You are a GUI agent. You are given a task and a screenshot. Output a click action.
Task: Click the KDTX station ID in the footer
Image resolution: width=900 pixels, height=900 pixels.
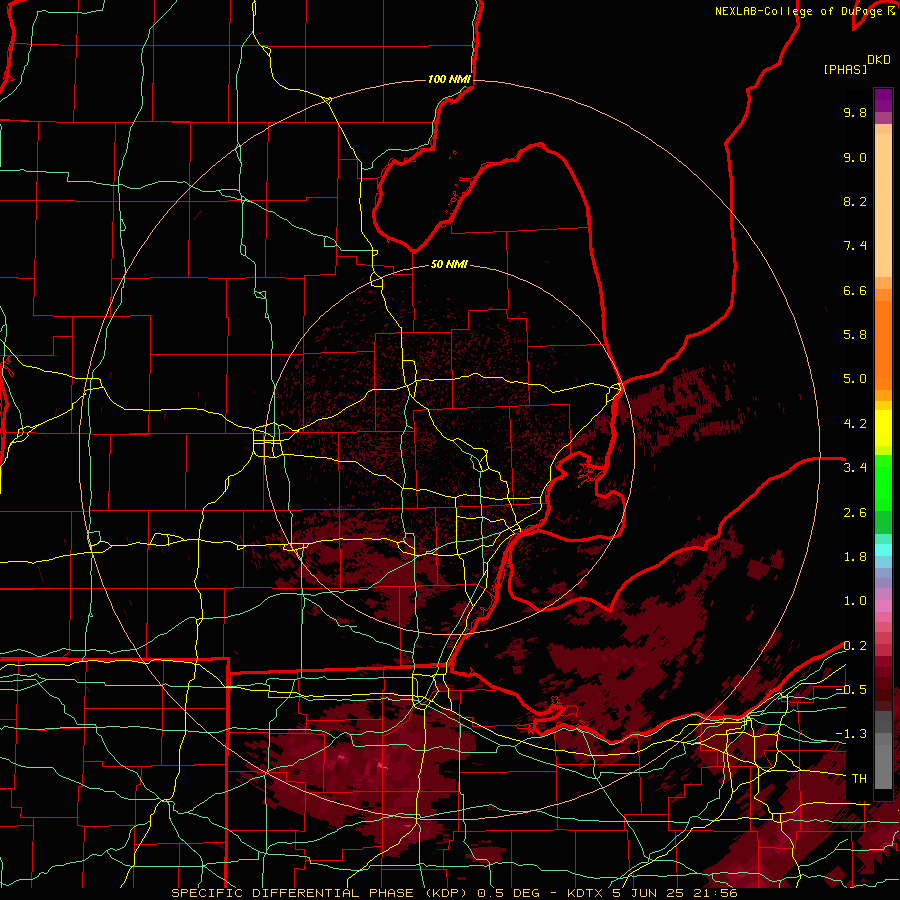[x=587, y=893]
